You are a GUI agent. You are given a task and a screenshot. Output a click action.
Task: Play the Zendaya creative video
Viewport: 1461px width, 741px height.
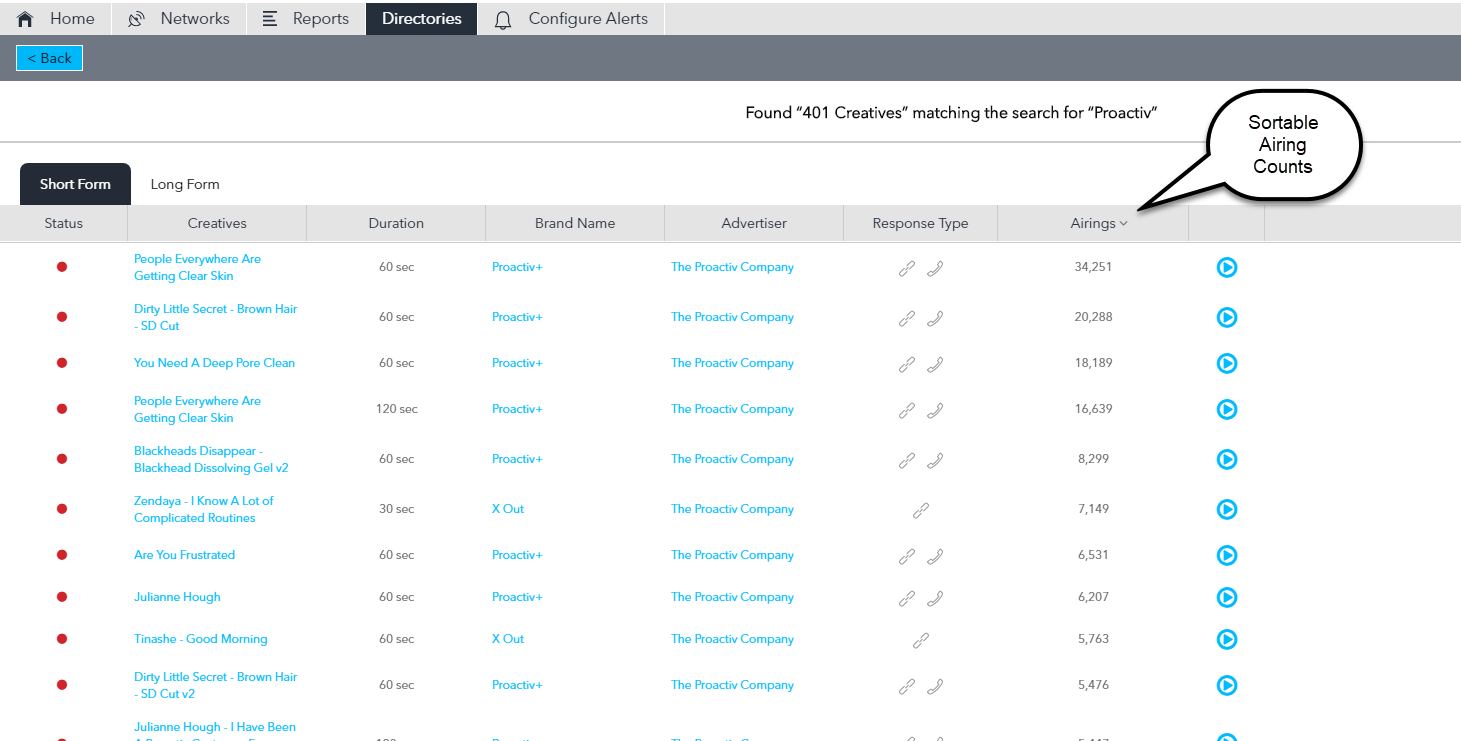point(1227,509)
